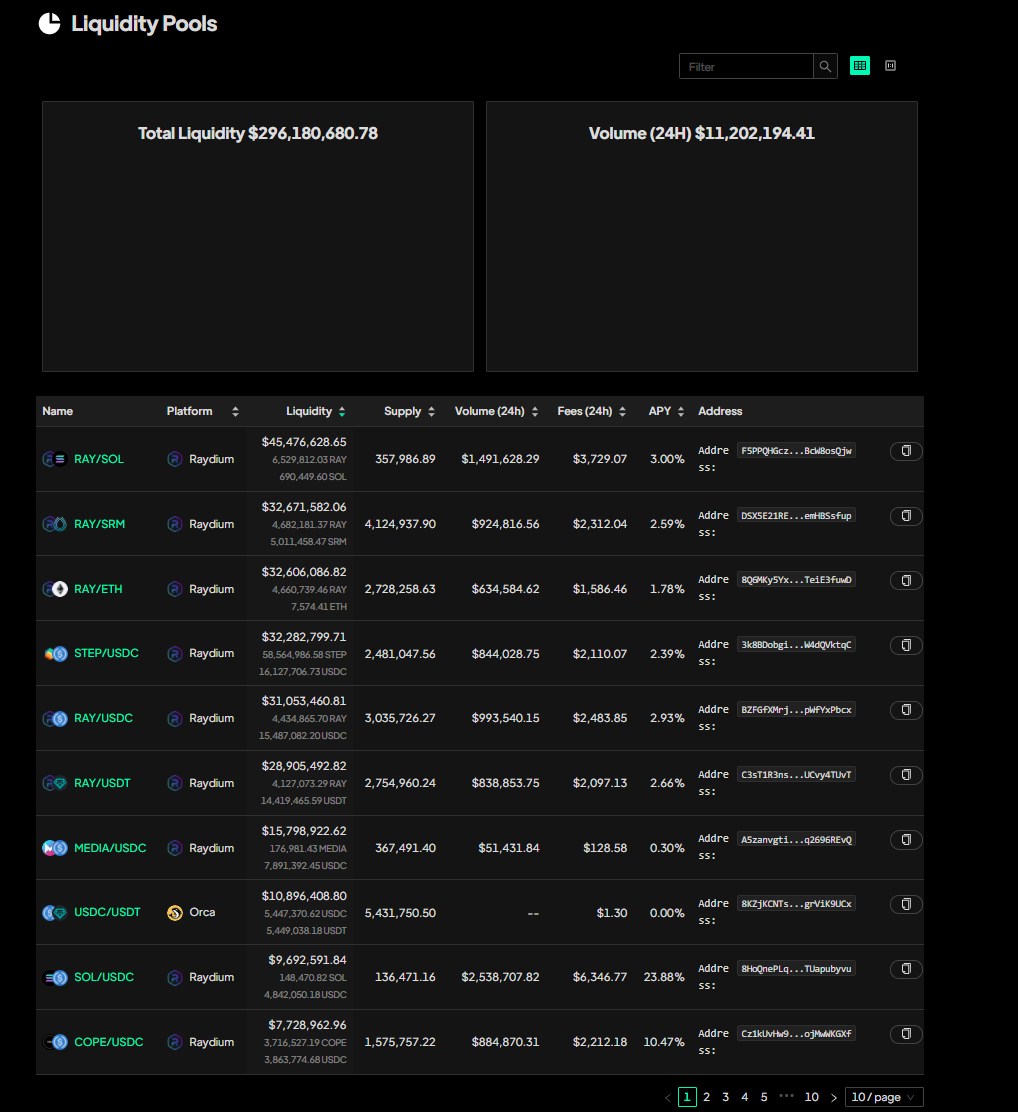Copy address of RAY/SRM pool

[906, 516]
